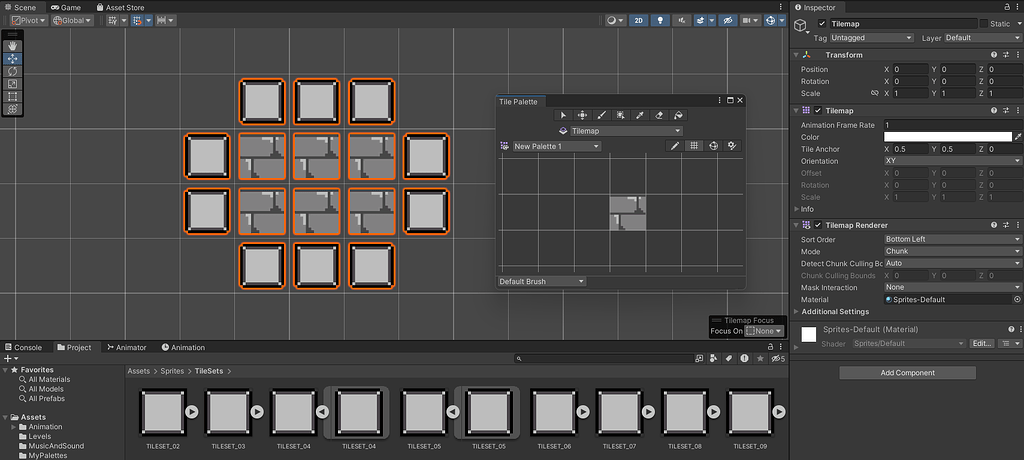Select the TILESET_02 sprite thumbnail
This screenshot has width=1024, height=460.
[x=162, y=411]
